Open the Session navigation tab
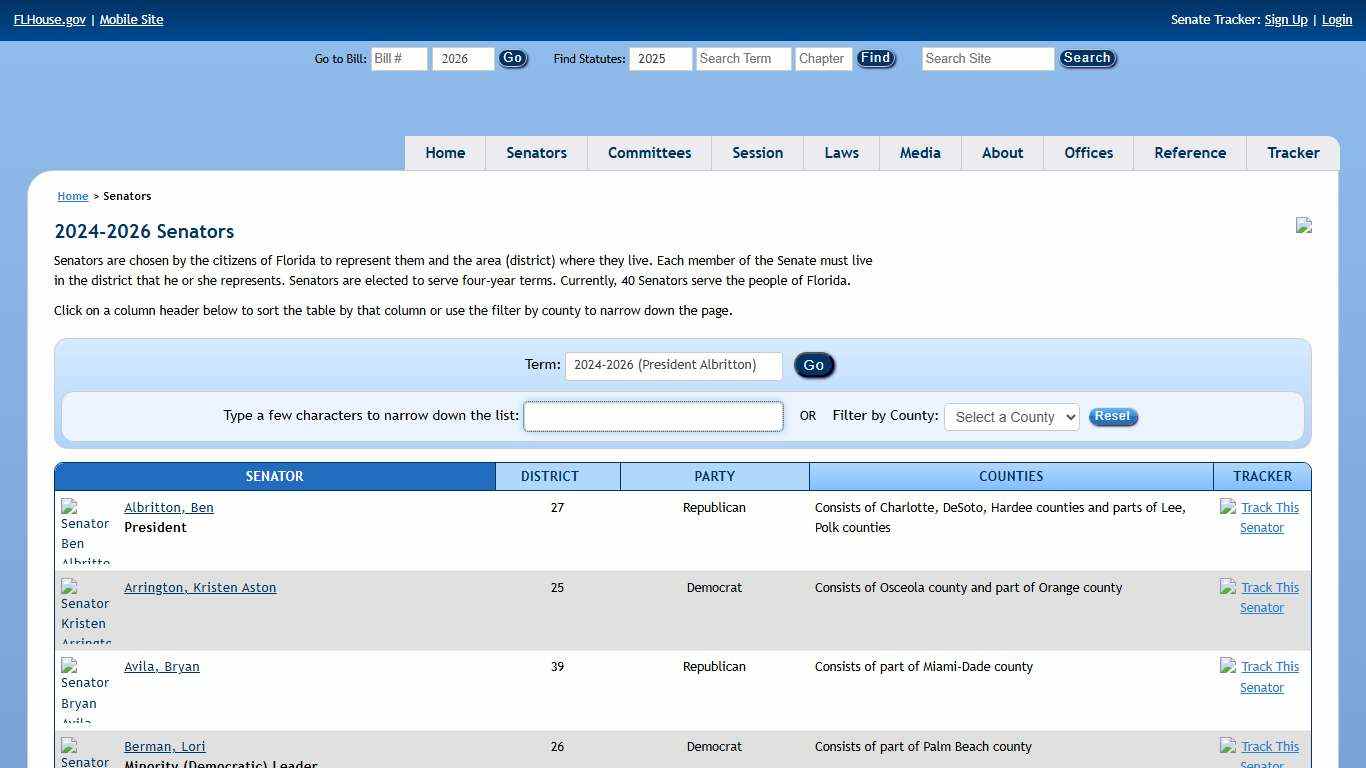 (x=757, y=153)
